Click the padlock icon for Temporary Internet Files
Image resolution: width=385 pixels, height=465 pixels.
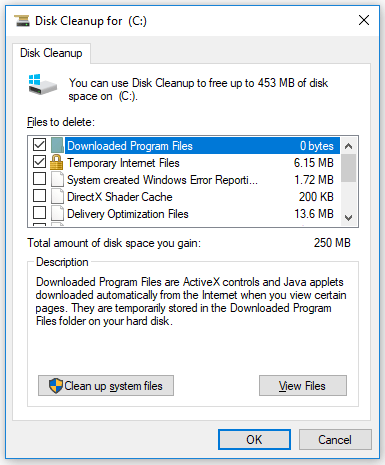click(56, 162)
